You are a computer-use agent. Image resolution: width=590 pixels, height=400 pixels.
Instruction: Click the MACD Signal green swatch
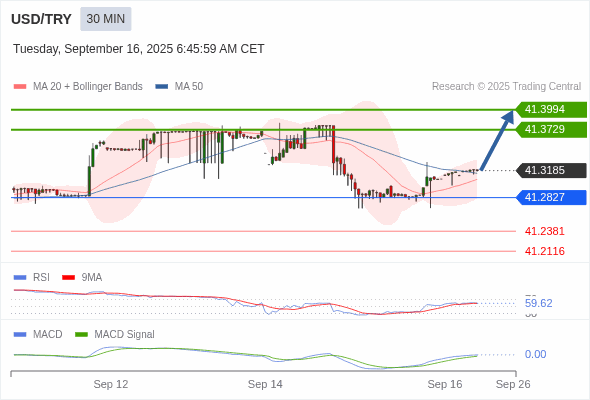pyautogui.click(x=81, y=335)
